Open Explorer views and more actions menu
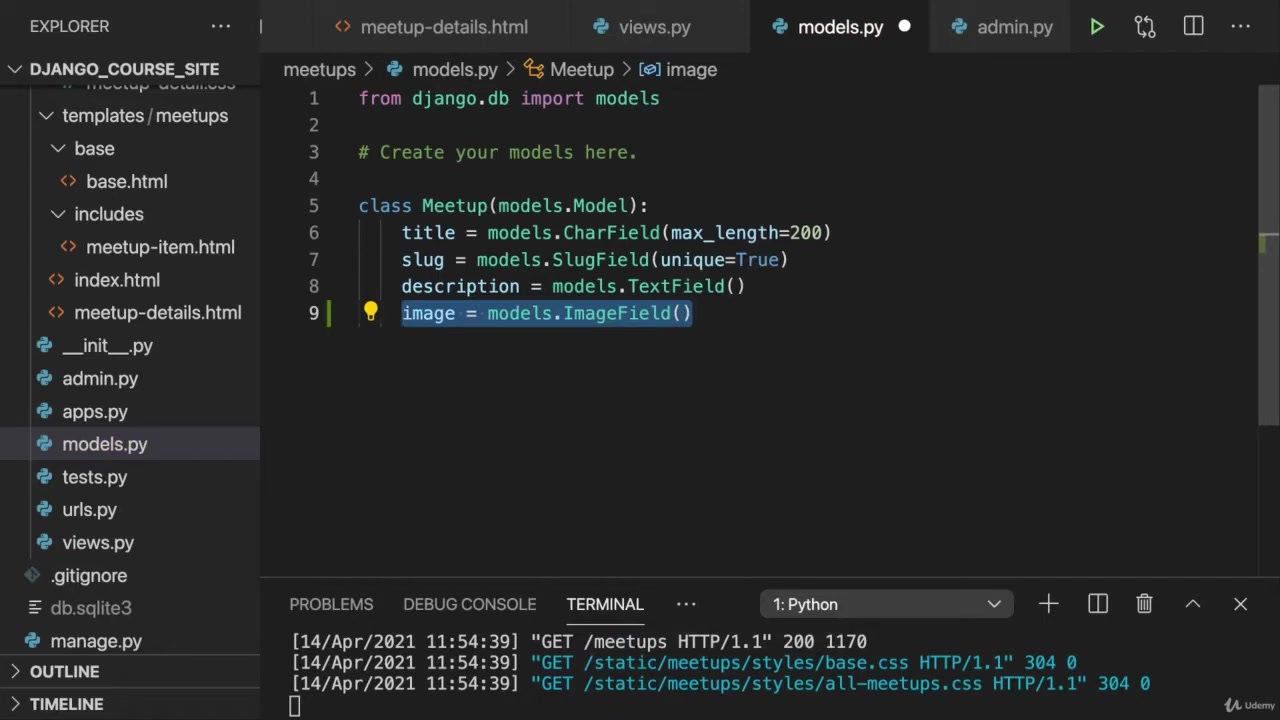This screenshot has width=1280, height=720. 221,27
